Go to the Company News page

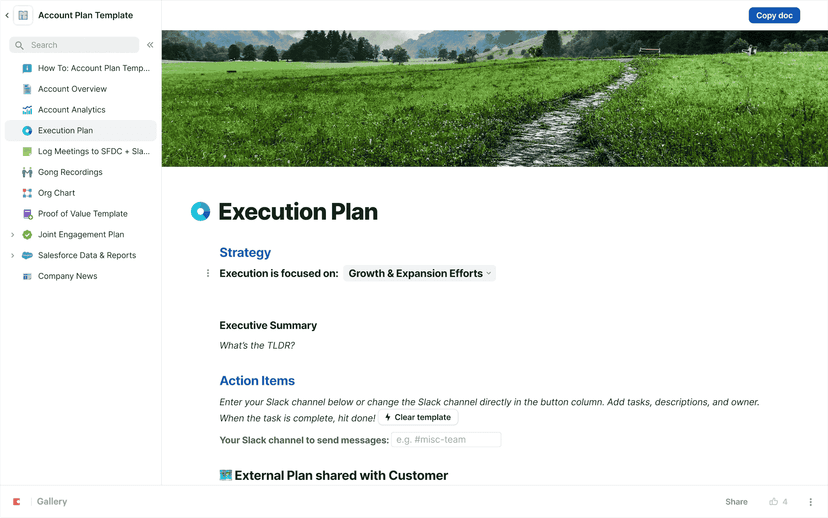(x=67, y=276)
